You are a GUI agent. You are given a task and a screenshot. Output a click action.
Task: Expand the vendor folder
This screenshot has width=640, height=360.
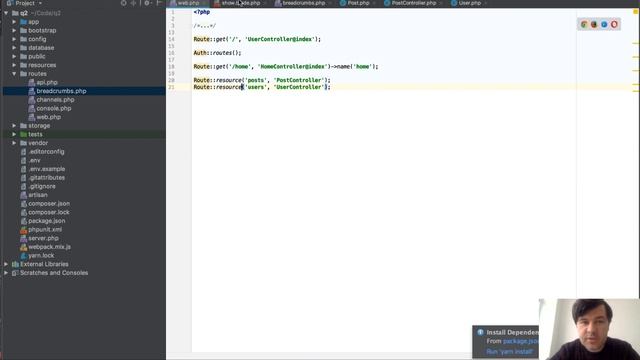(x=14, y=143)
